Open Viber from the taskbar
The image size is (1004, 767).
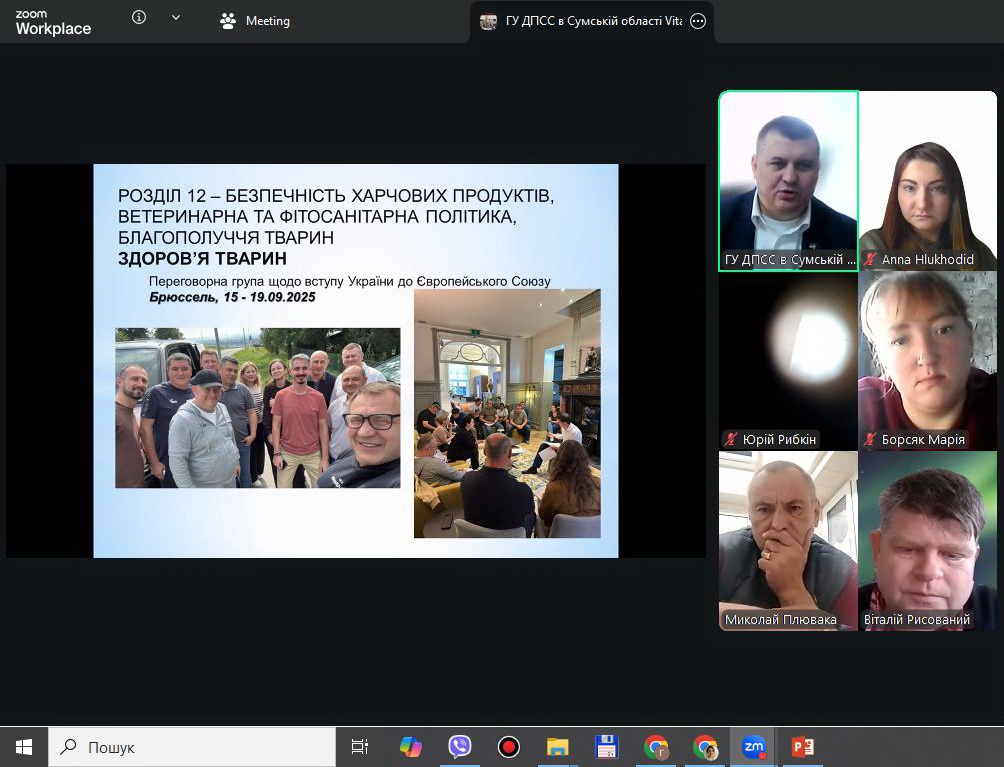460,747
